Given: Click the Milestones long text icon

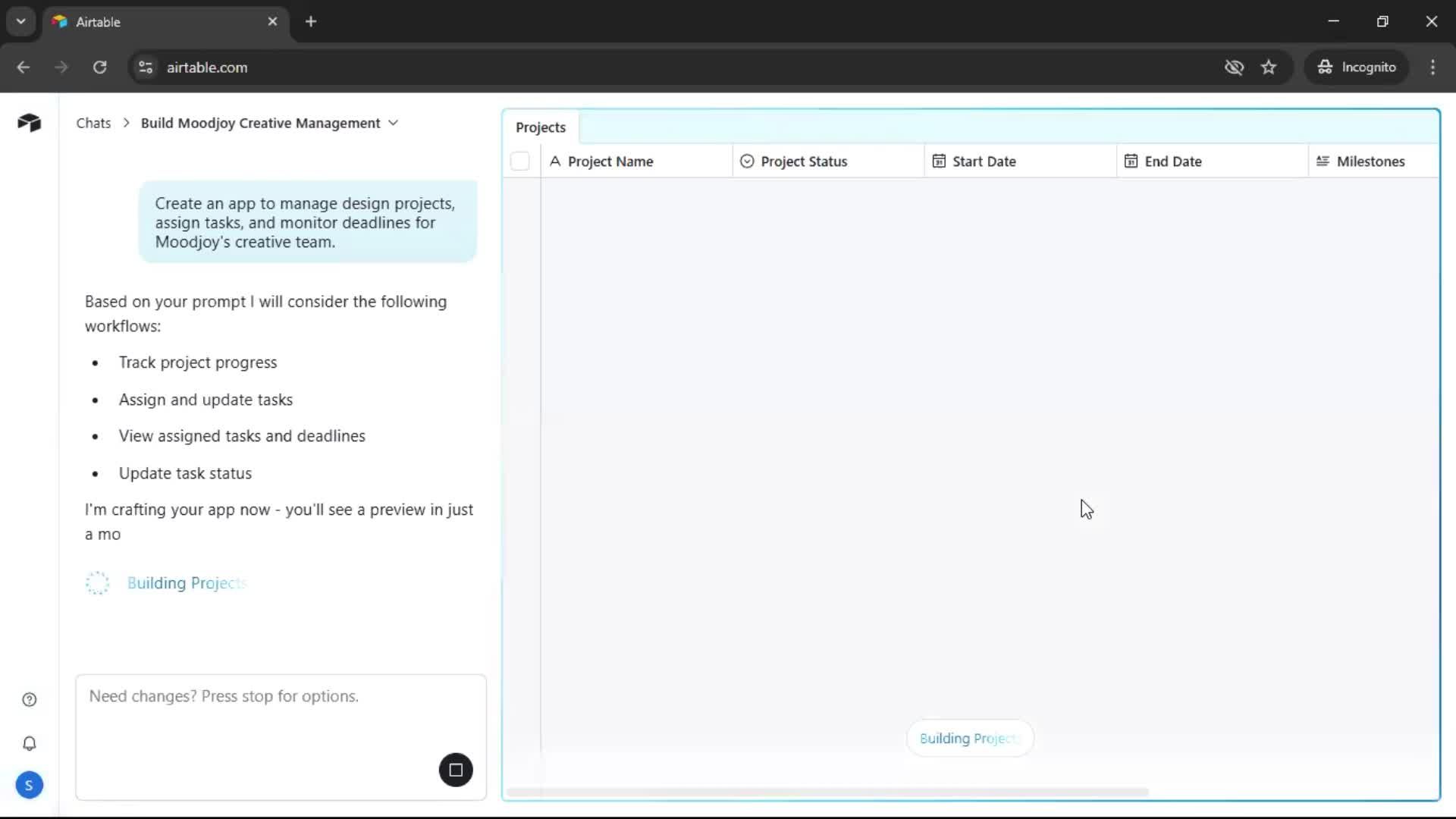Looking at the screenshot, I should 1323,162.
